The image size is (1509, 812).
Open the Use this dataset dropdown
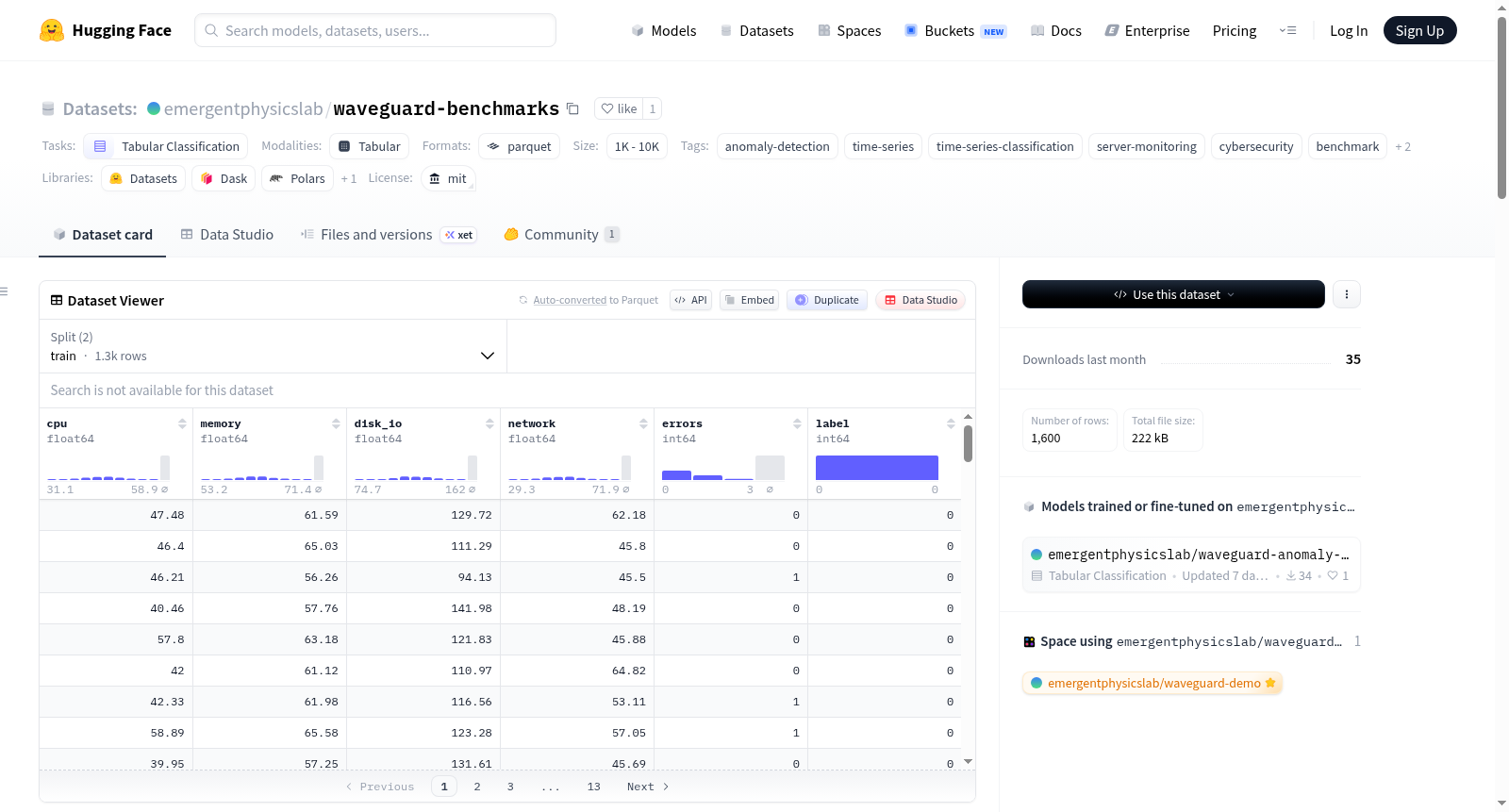coord(1173,294)
